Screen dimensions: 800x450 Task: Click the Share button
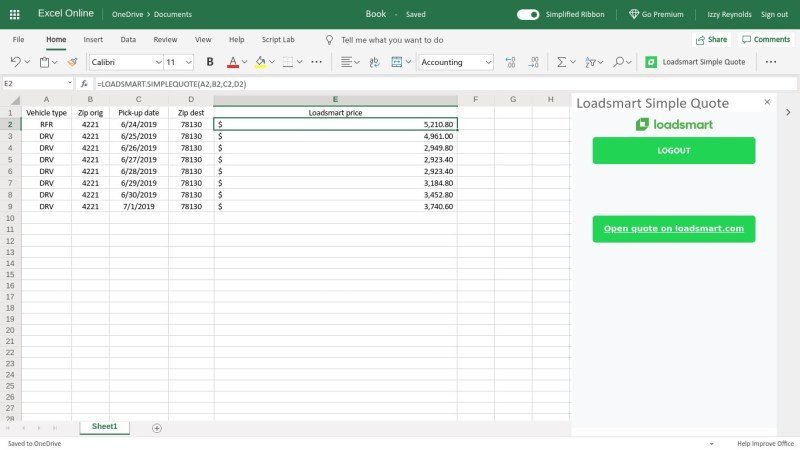click(711, 40)
